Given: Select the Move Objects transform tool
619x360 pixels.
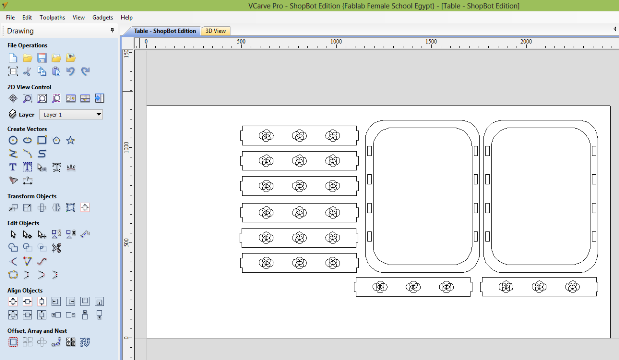Looking at the screenshot, I should [x=13, y=207].
